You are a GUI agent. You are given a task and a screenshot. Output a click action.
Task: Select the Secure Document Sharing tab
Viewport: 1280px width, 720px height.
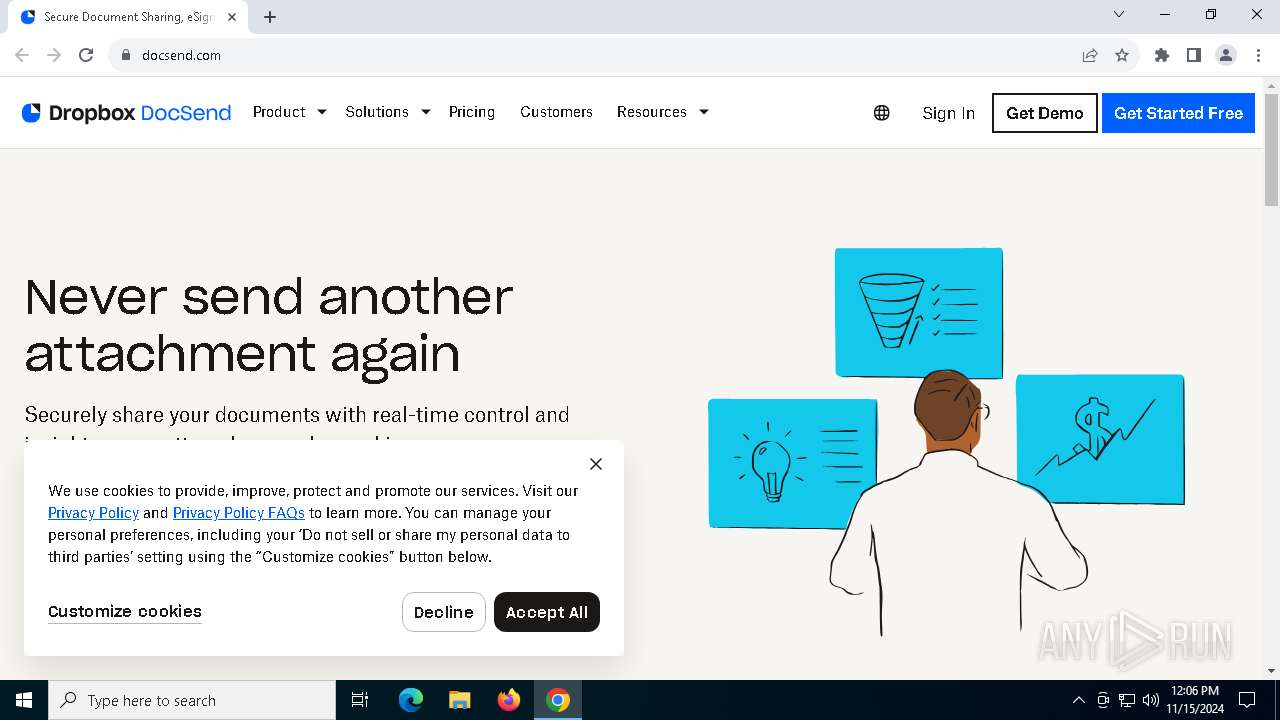pos(130,17)
